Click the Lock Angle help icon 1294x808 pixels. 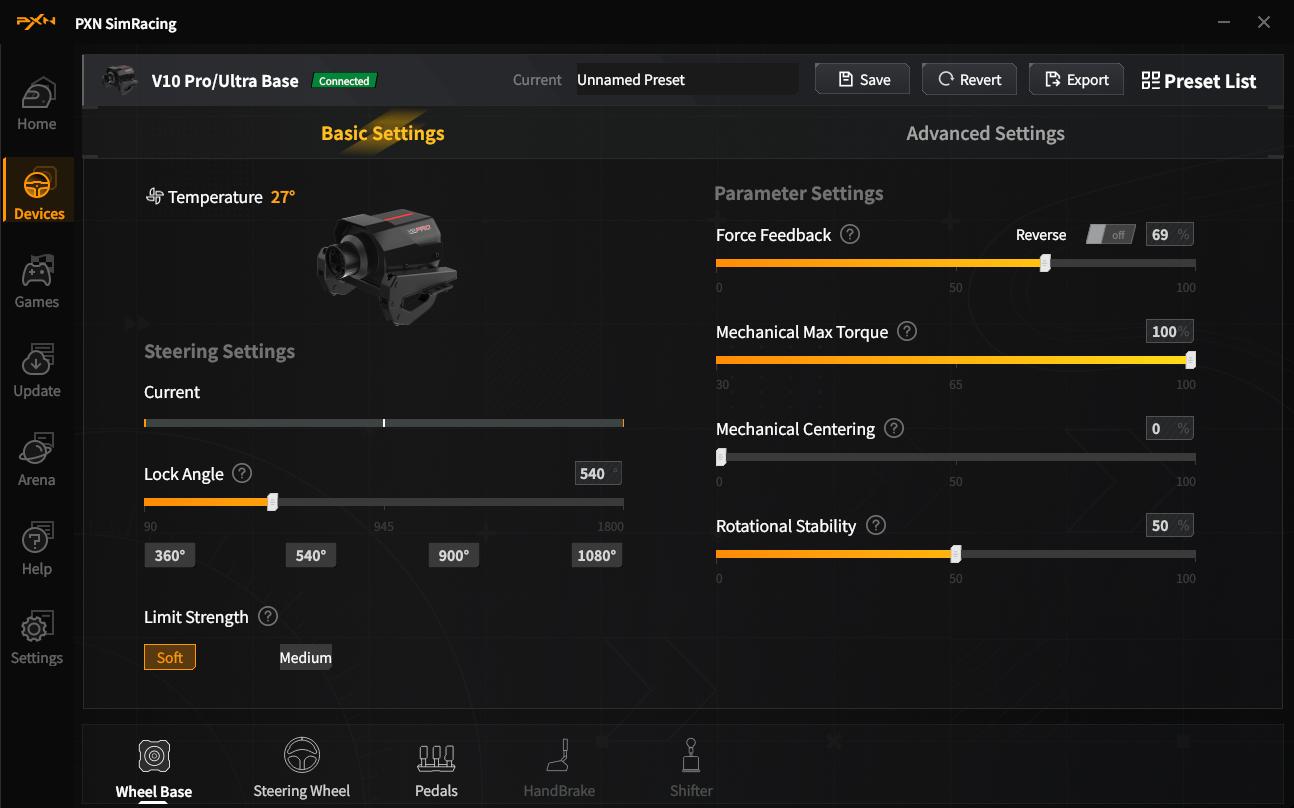pyautogui.click(x=241, y=473)
